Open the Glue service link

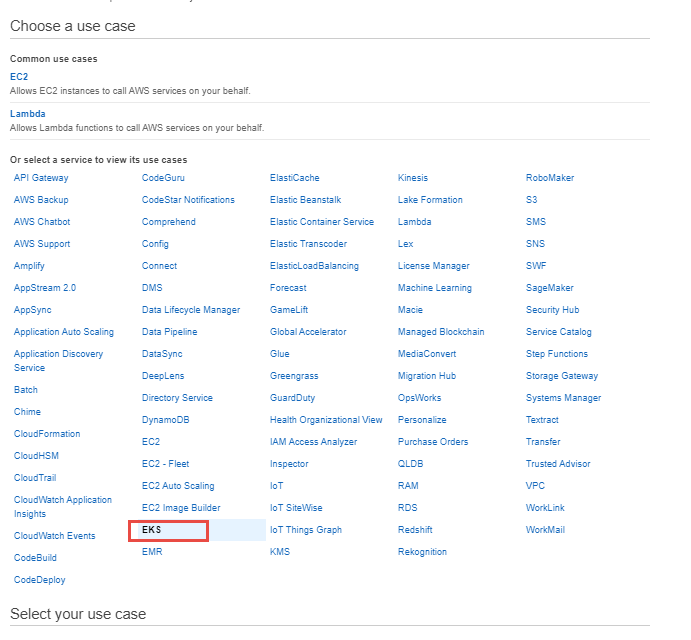coord(279,354)
